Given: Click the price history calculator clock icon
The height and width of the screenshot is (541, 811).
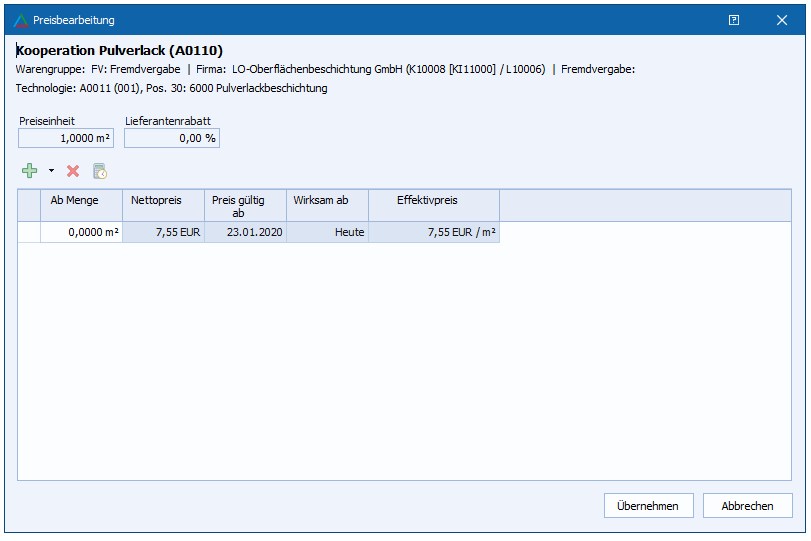Looking at the screenshot, I should point(100,171).
